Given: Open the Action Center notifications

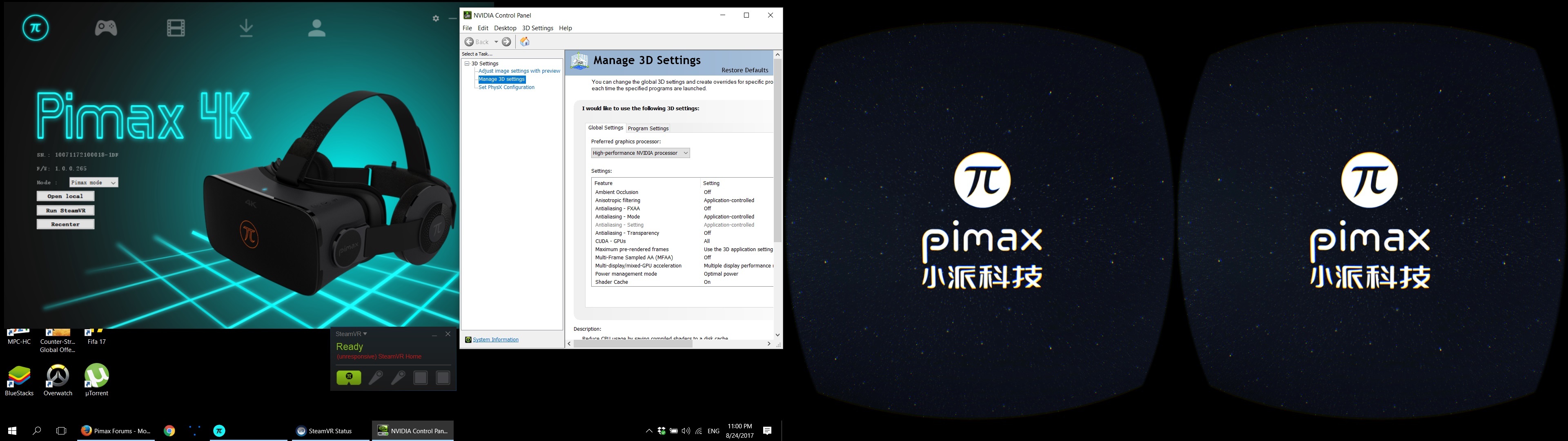Looking at the screenshot, I should coord(768,431).
